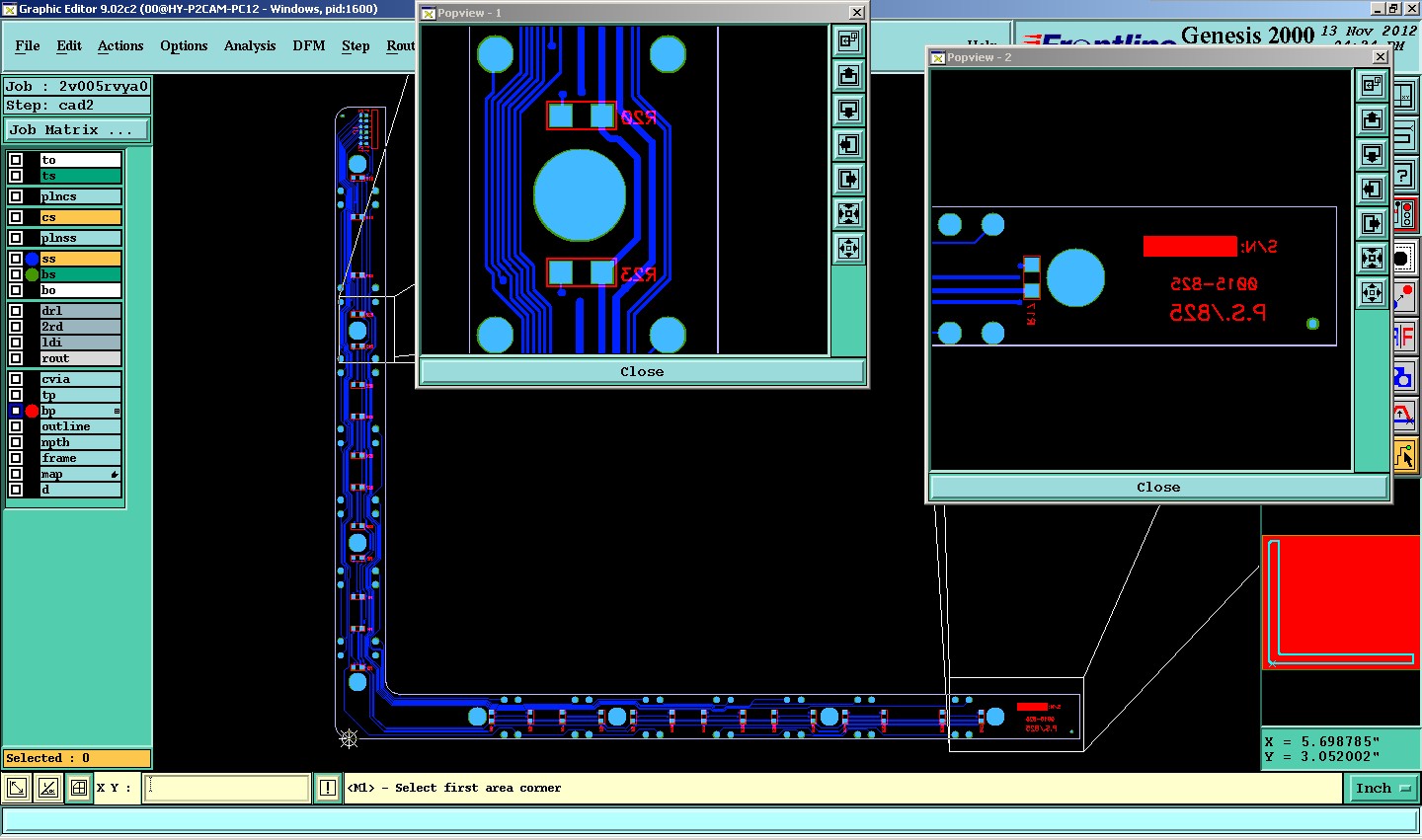The image size is (1422, 840).
Task: Open the Analysis menu
Action: tap(250, 45)
